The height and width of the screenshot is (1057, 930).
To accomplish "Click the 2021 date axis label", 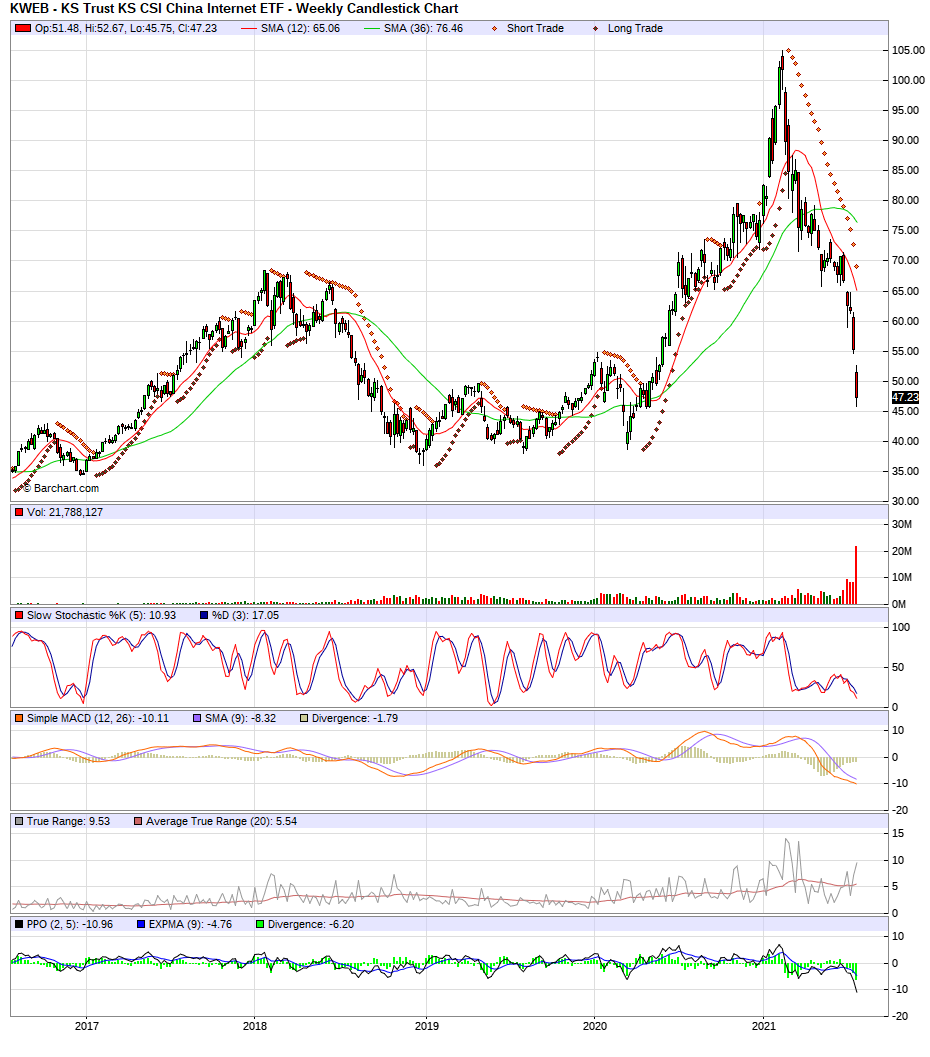I will [764, 1026].
